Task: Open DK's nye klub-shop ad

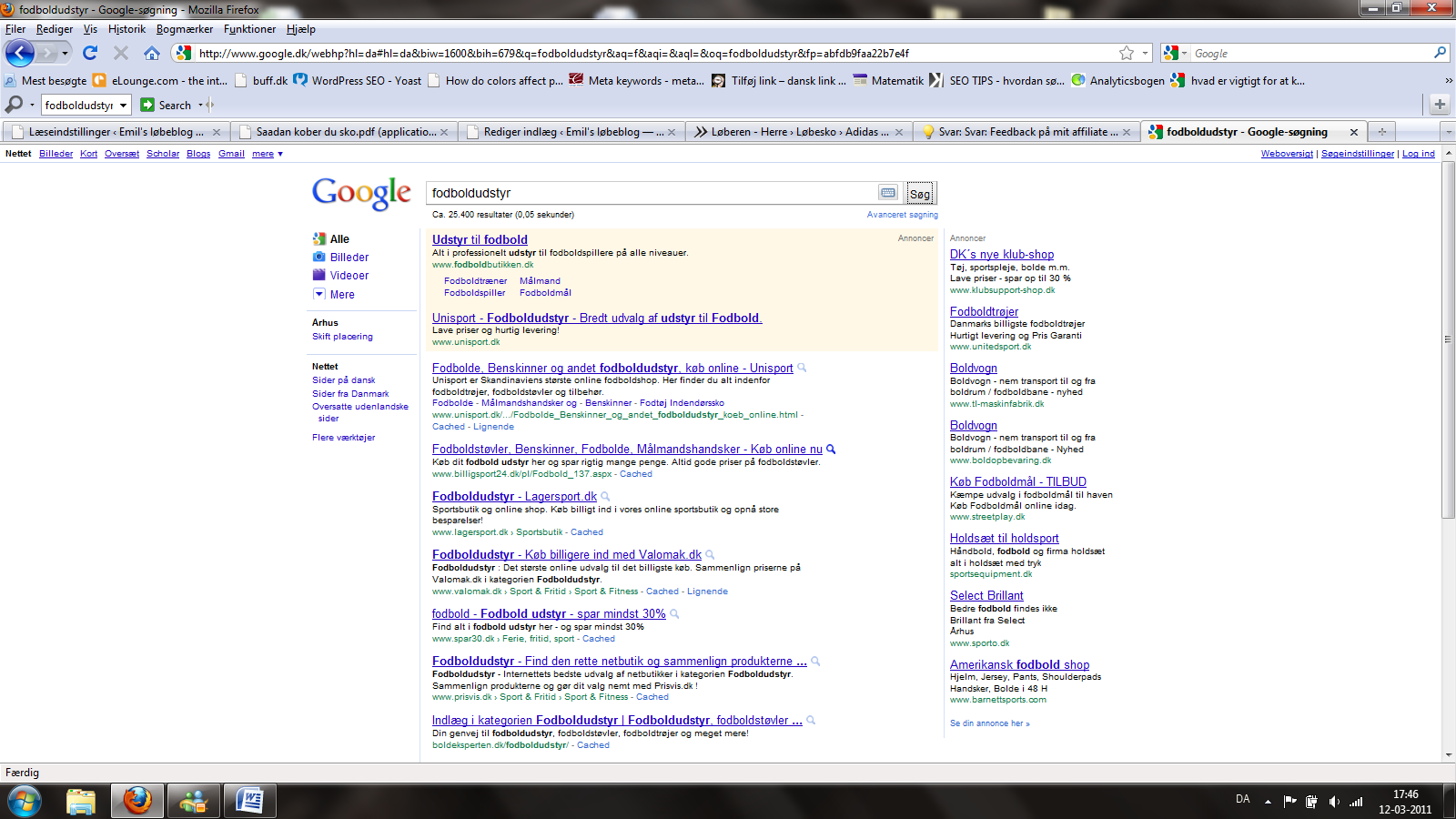Action: point(1002,254)
